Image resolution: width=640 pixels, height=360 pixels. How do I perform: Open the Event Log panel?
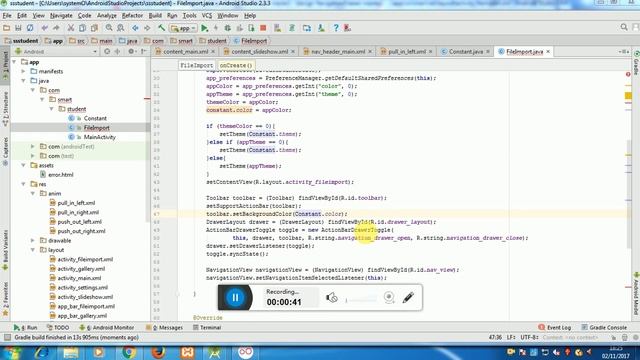(x=555, y=327)
